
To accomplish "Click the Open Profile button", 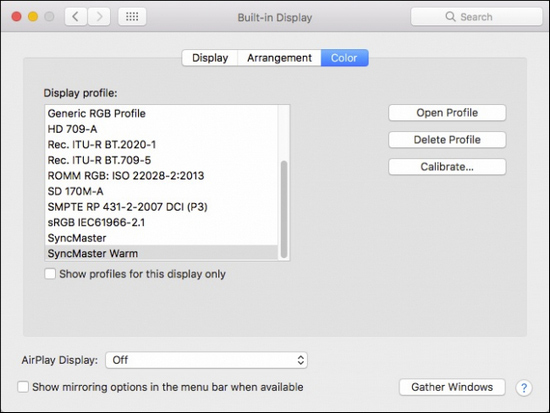I will tap(447, 113).
